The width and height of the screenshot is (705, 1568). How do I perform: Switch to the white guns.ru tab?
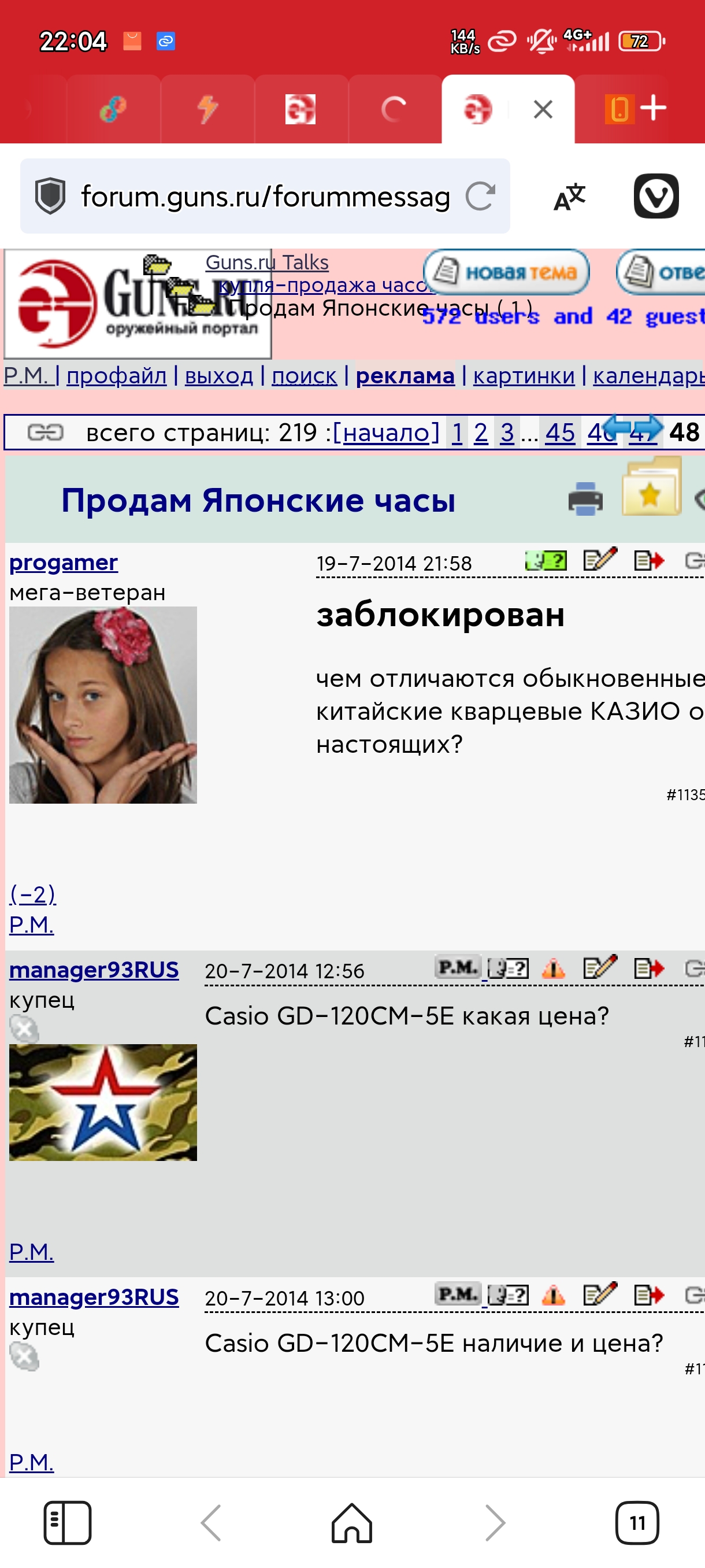click(300, 110)
